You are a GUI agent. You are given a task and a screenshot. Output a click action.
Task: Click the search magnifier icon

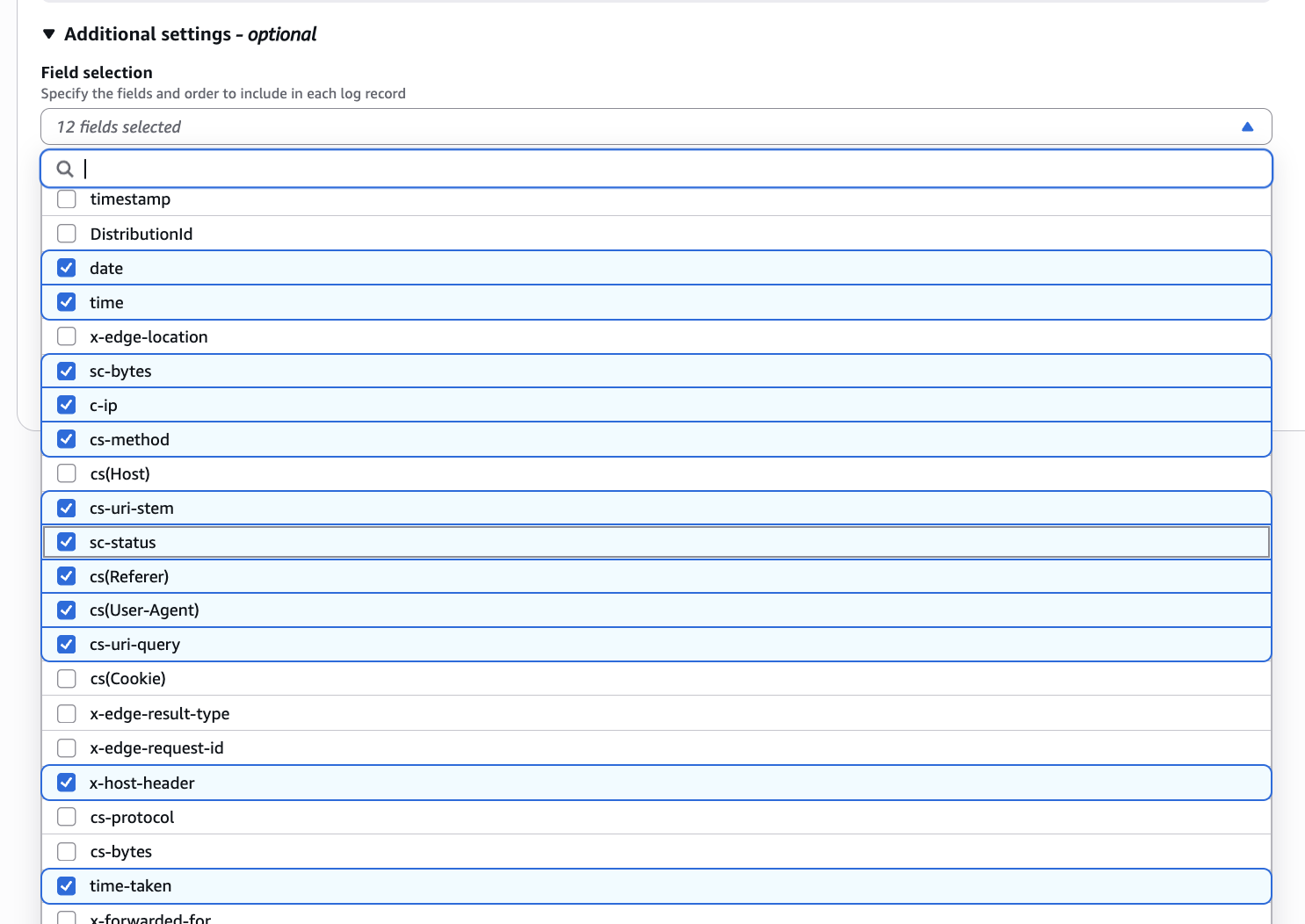[x=65, y=168]
